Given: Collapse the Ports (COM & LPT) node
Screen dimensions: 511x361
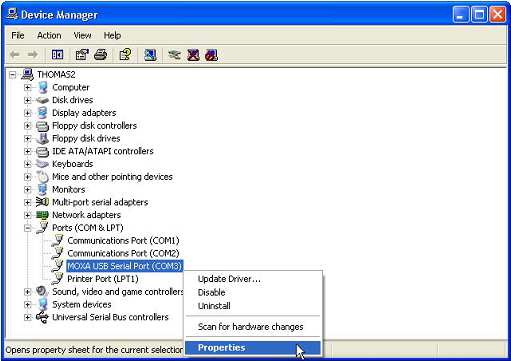Looking at the screenshot, I should coord(28,228).
